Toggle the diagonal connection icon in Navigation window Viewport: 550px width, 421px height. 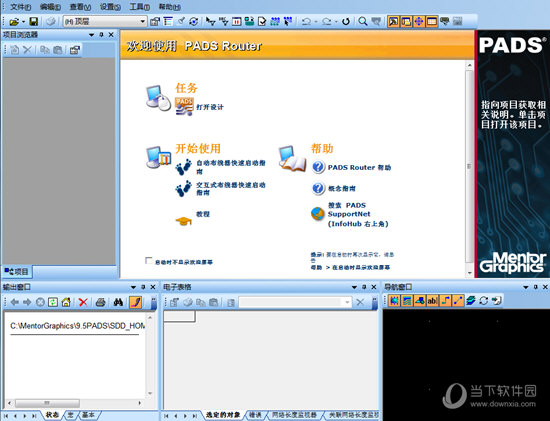tap(458, 301)
